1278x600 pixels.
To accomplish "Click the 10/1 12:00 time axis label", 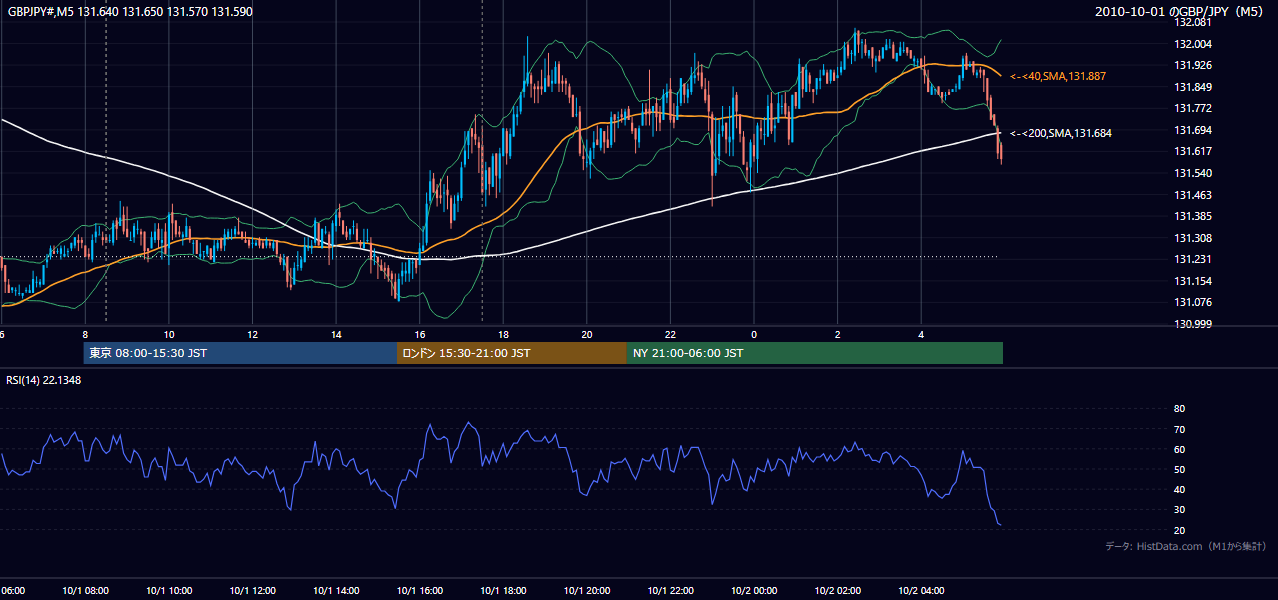I will pos(252,590).
